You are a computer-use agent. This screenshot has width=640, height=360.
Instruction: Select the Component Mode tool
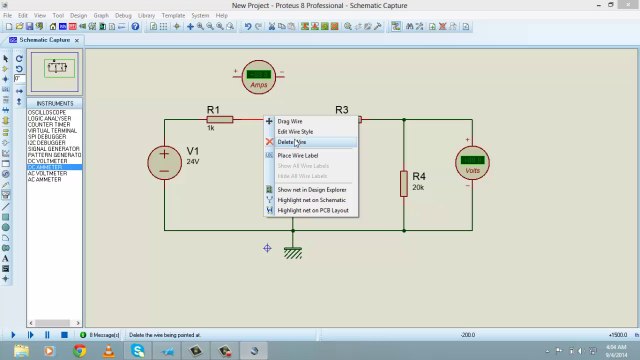click(6, 69)
